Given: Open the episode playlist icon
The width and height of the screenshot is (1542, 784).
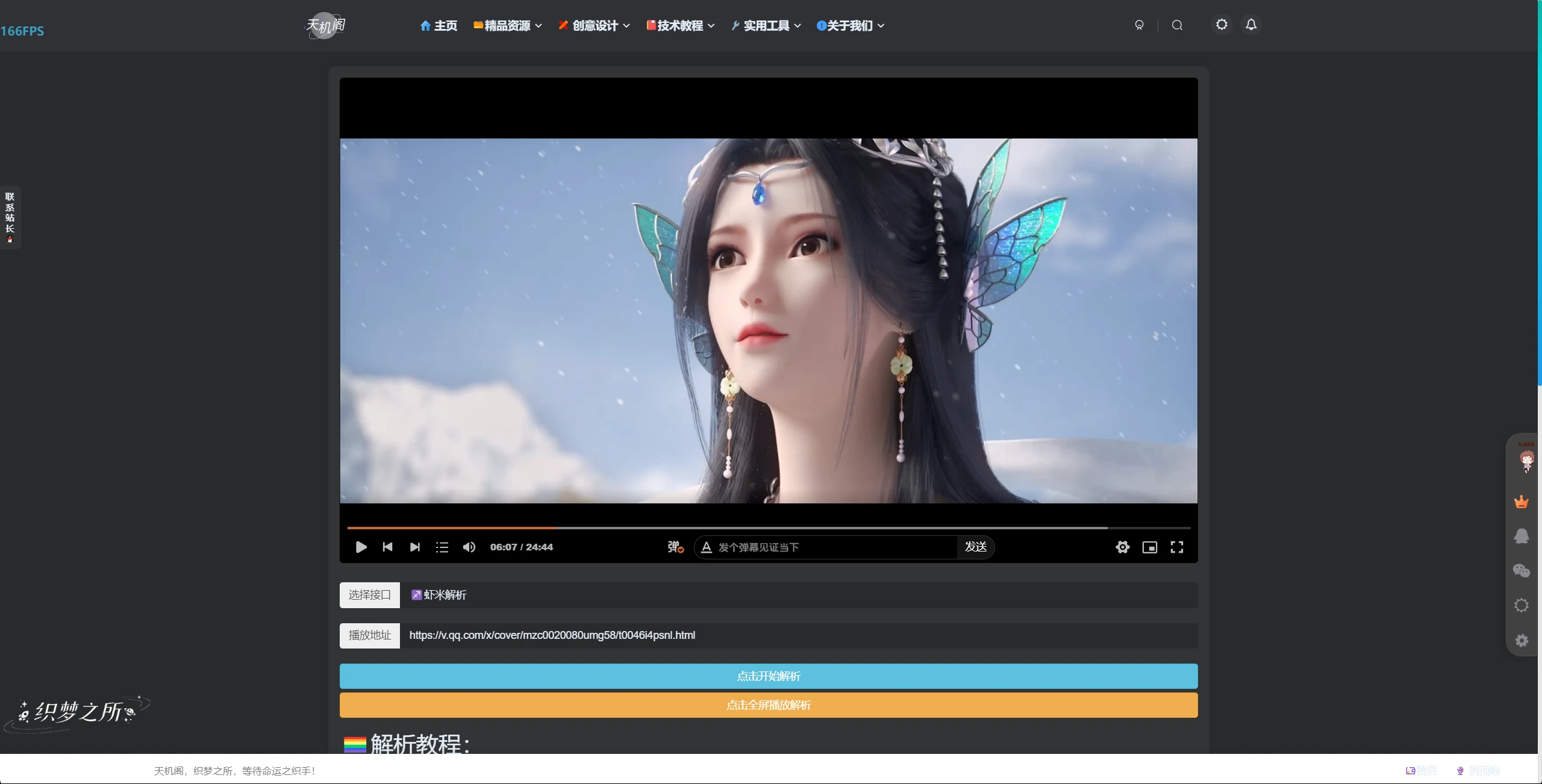Looking at the screenshot, I should click(x=442, y=547).
